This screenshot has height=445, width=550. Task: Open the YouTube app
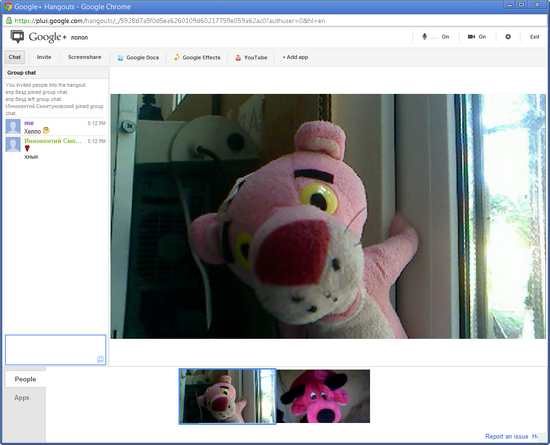tap(251, 58)
